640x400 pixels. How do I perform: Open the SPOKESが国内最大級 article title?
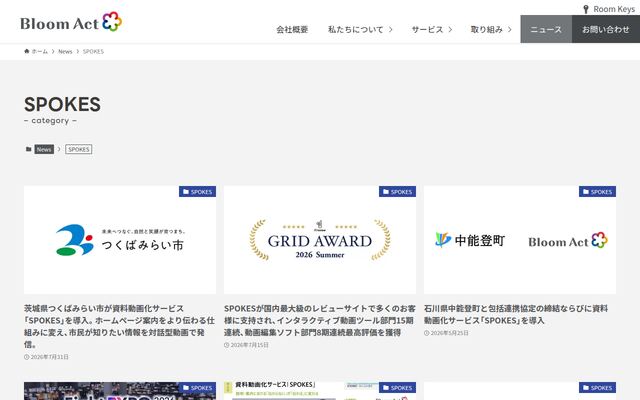(x=320, y=320)
